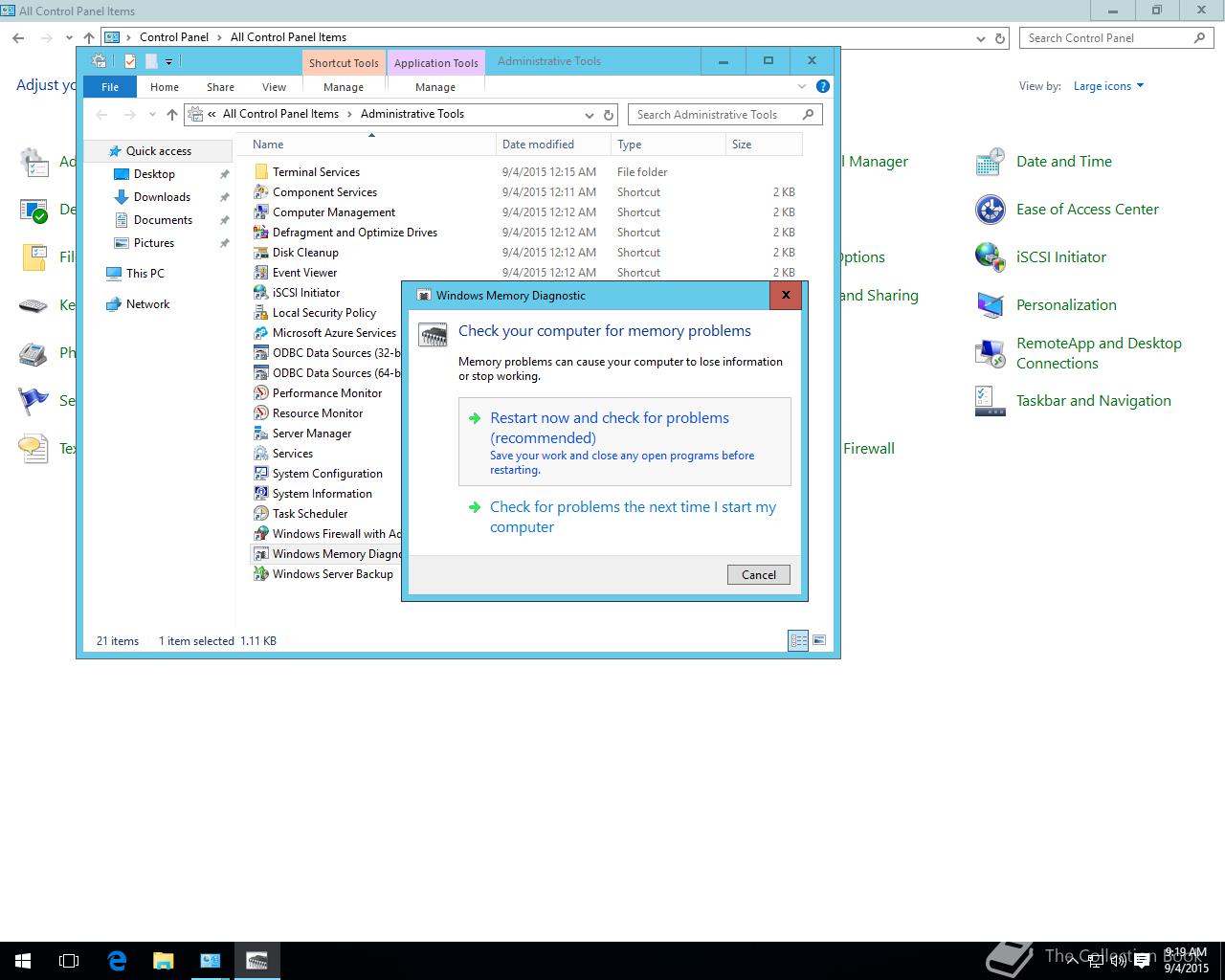This screenshot has height=980, width=1225.
Task: Choose Check for problems next time I start
Action: [625, 517]
